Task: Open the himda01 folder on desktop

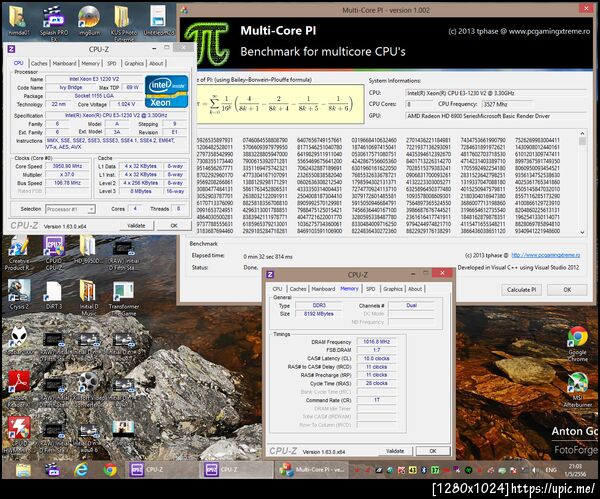Action: pyautogui.click(x=18, y=21)
